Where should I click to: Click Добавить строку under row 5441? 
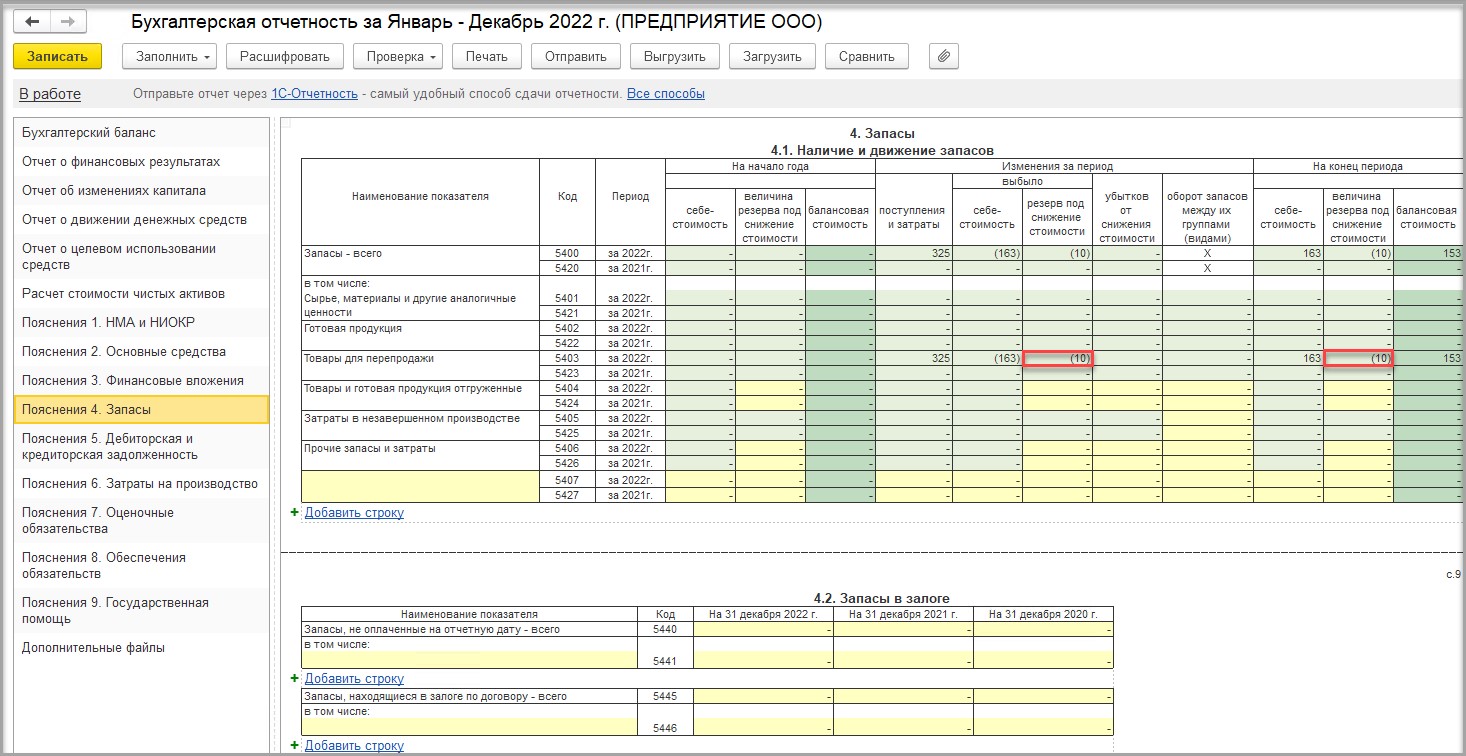coord(354,679)
